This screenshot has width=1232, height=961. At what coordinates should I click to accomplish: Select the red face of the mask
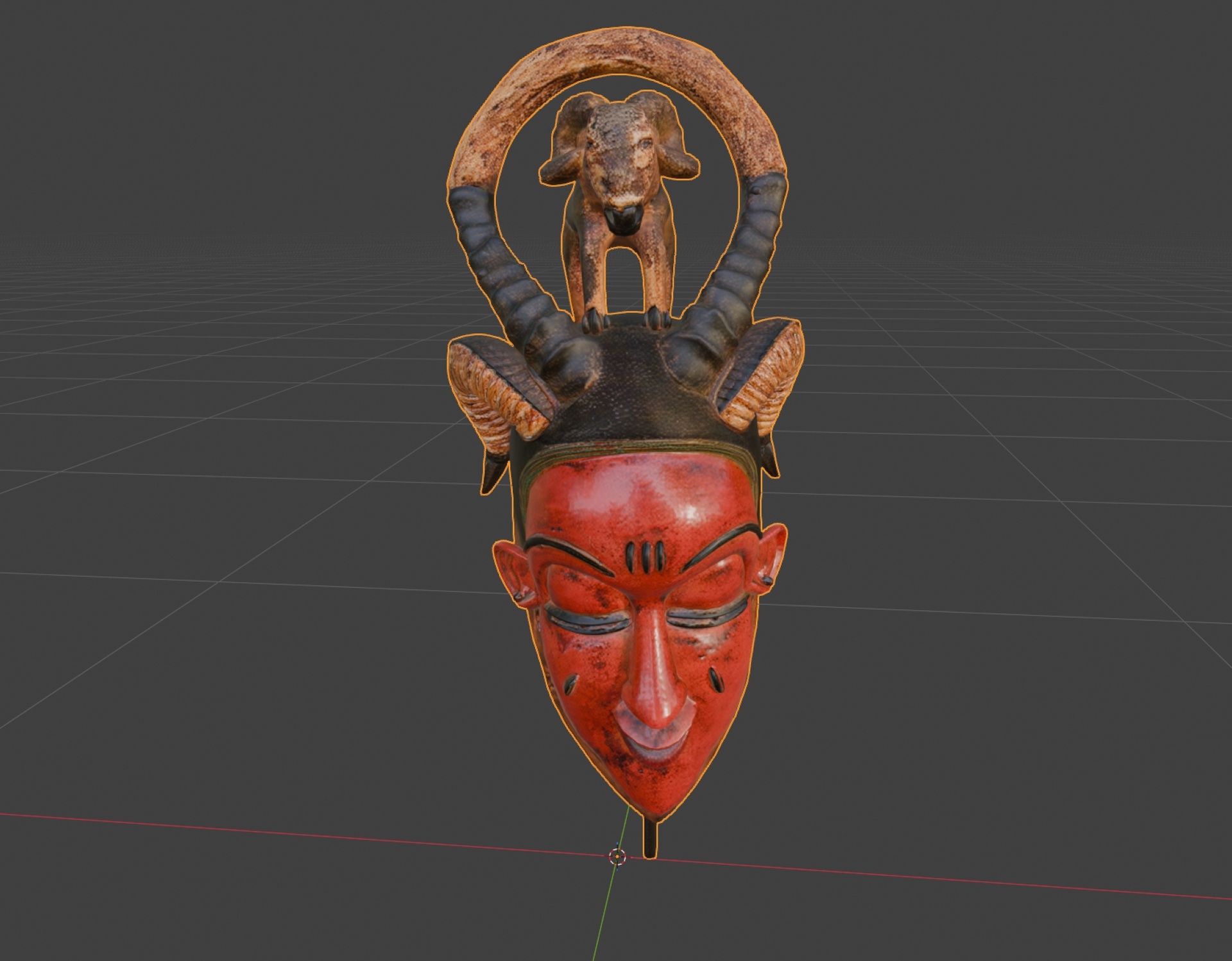coord(644,636)
